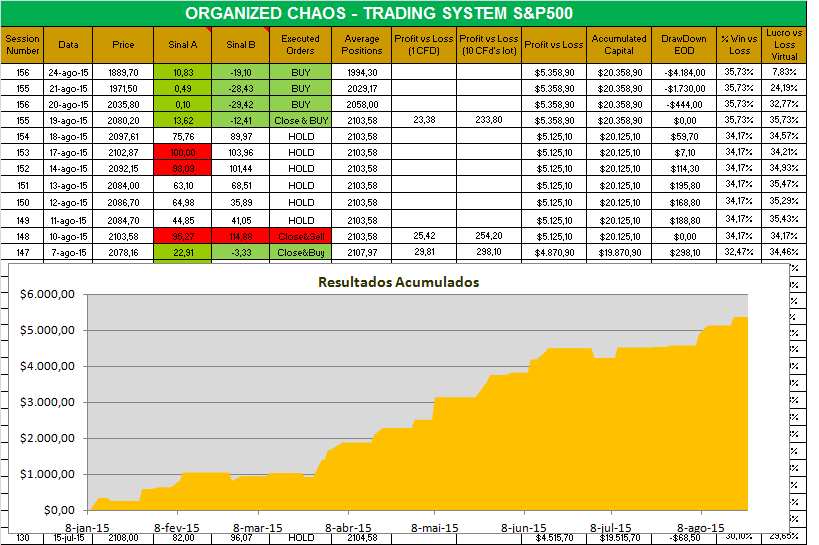
Task: Click the Average Positions header
Action: pos(361,45)
